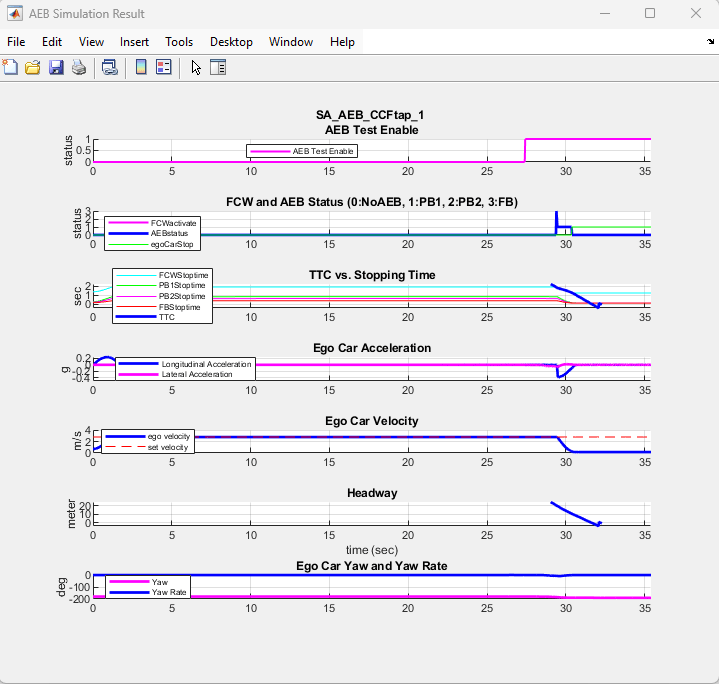Image resolution: width=719 pixels, height=684 pixels.
Task: Open the Desktop menu
Action: pos(231,42)
